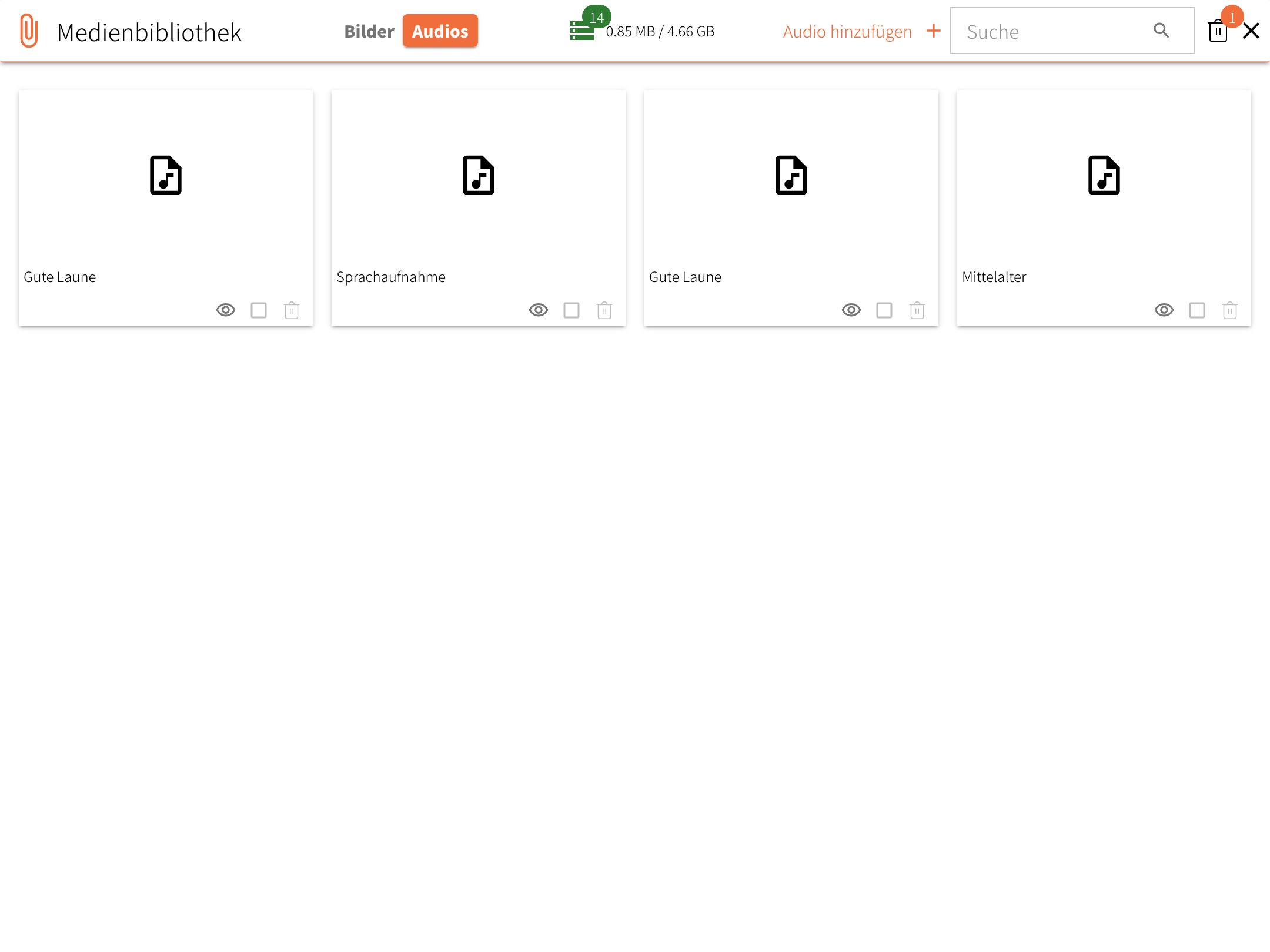1270x952 pixels.
Task: Click the green storage usage icon
Action: coord(581,31)
